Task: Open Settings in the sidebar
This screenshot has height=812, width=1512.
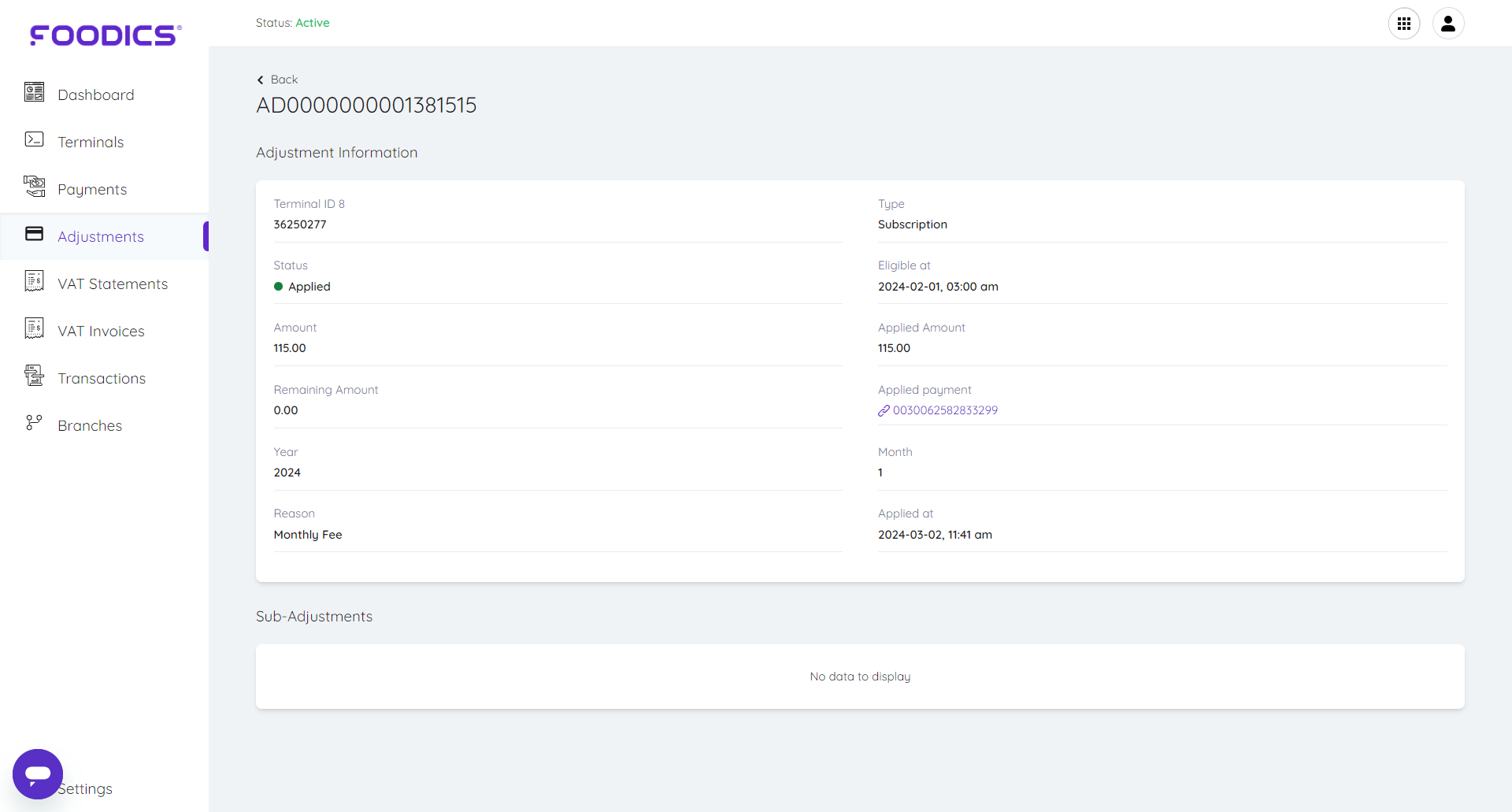Action: (x=87, y=788)
